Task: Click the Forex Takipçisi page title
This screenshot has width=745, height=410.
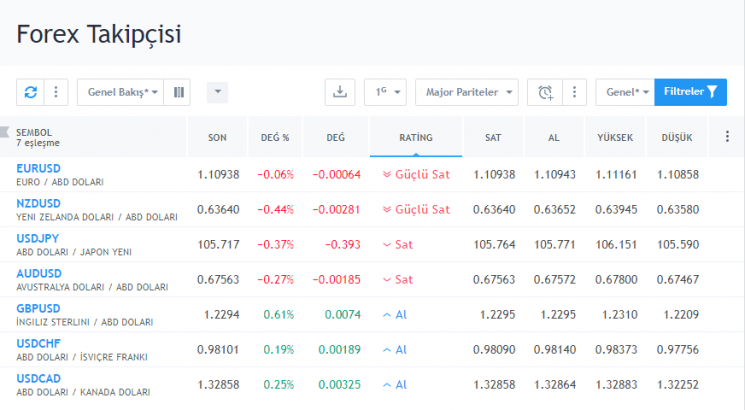Action: 99,34
